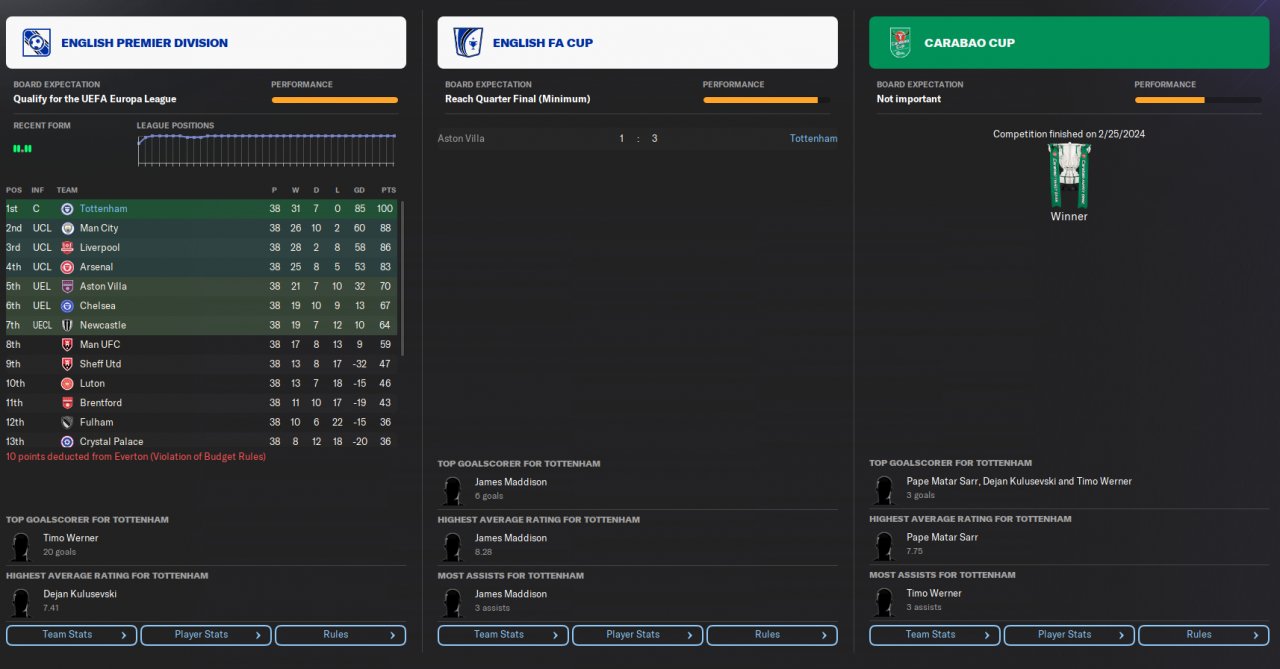
Task: Click the league positions graph
Action: pos(266,149)
